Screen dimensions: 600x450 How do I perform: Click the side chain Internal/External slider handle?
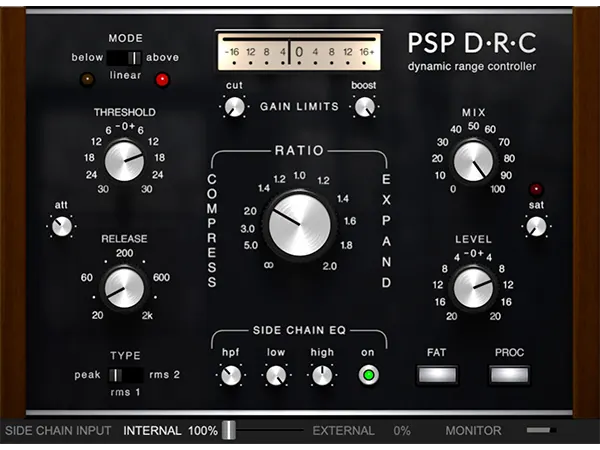click(228, 430)
